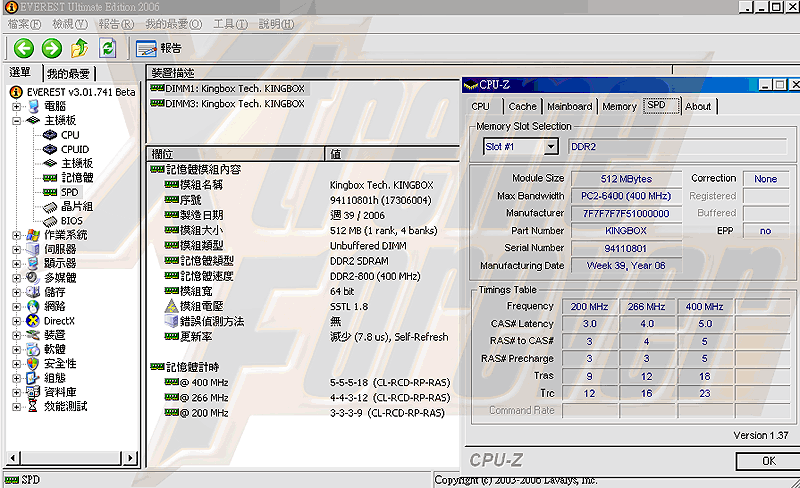The width and height of the screenshot is (800, 488).
Task: Expand the 電腦 tree node
Action: click(16, 106)
